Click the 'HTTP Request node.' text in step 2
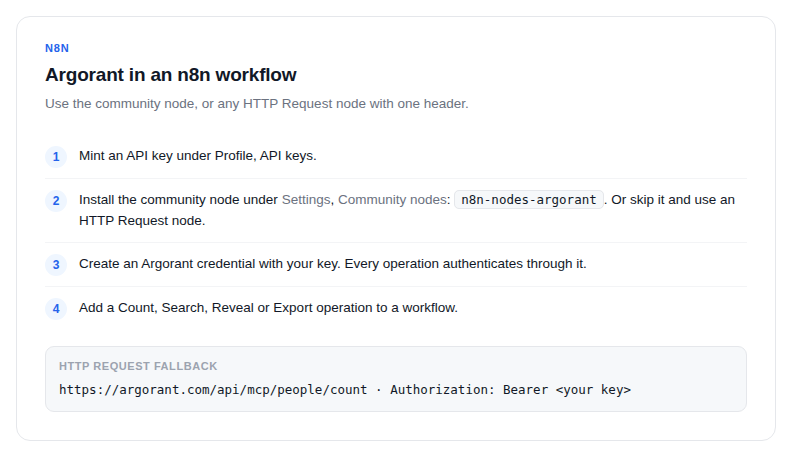This screenshot has width=792, height=457. 142,221
